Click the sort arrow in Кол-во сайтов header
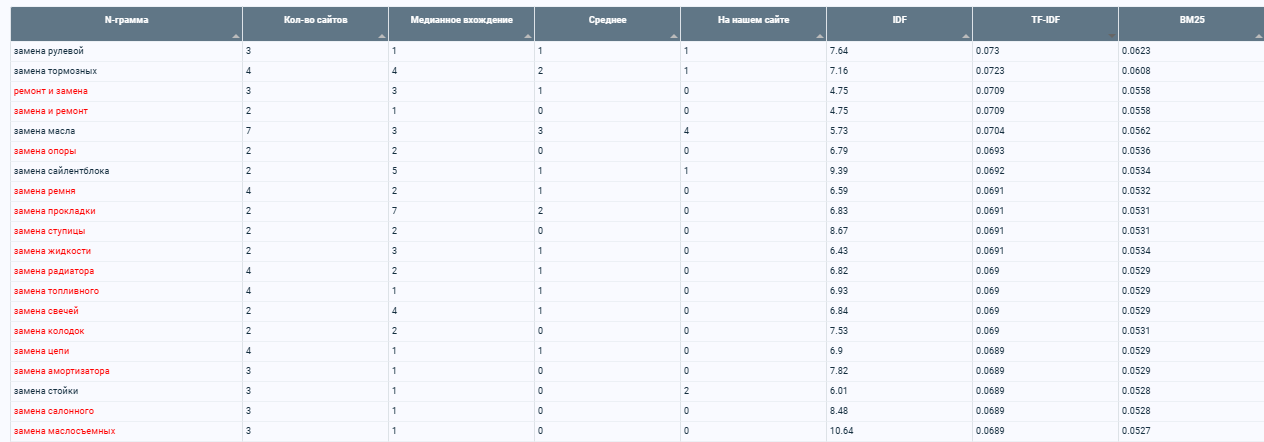The image size is (1264, 442). tap(382, 36)
